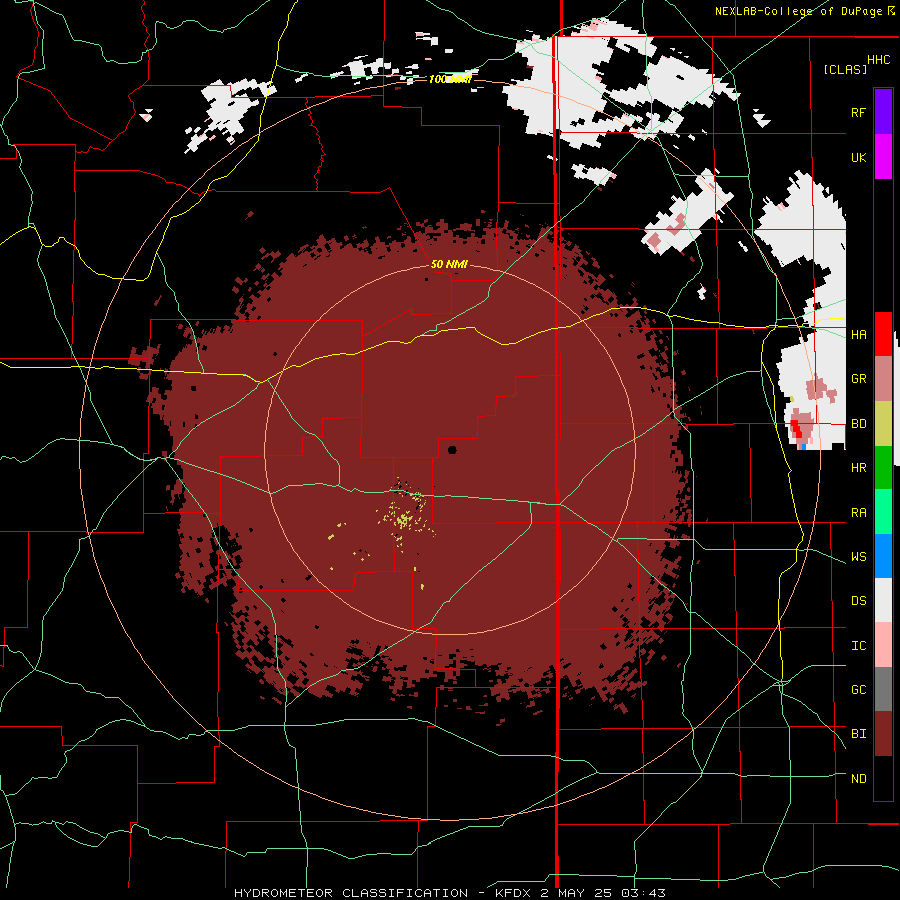The height and width of the screenshot is (900, 900).
Task: Click the 50 NMI range ring label
Action: (x=449, y=264)
